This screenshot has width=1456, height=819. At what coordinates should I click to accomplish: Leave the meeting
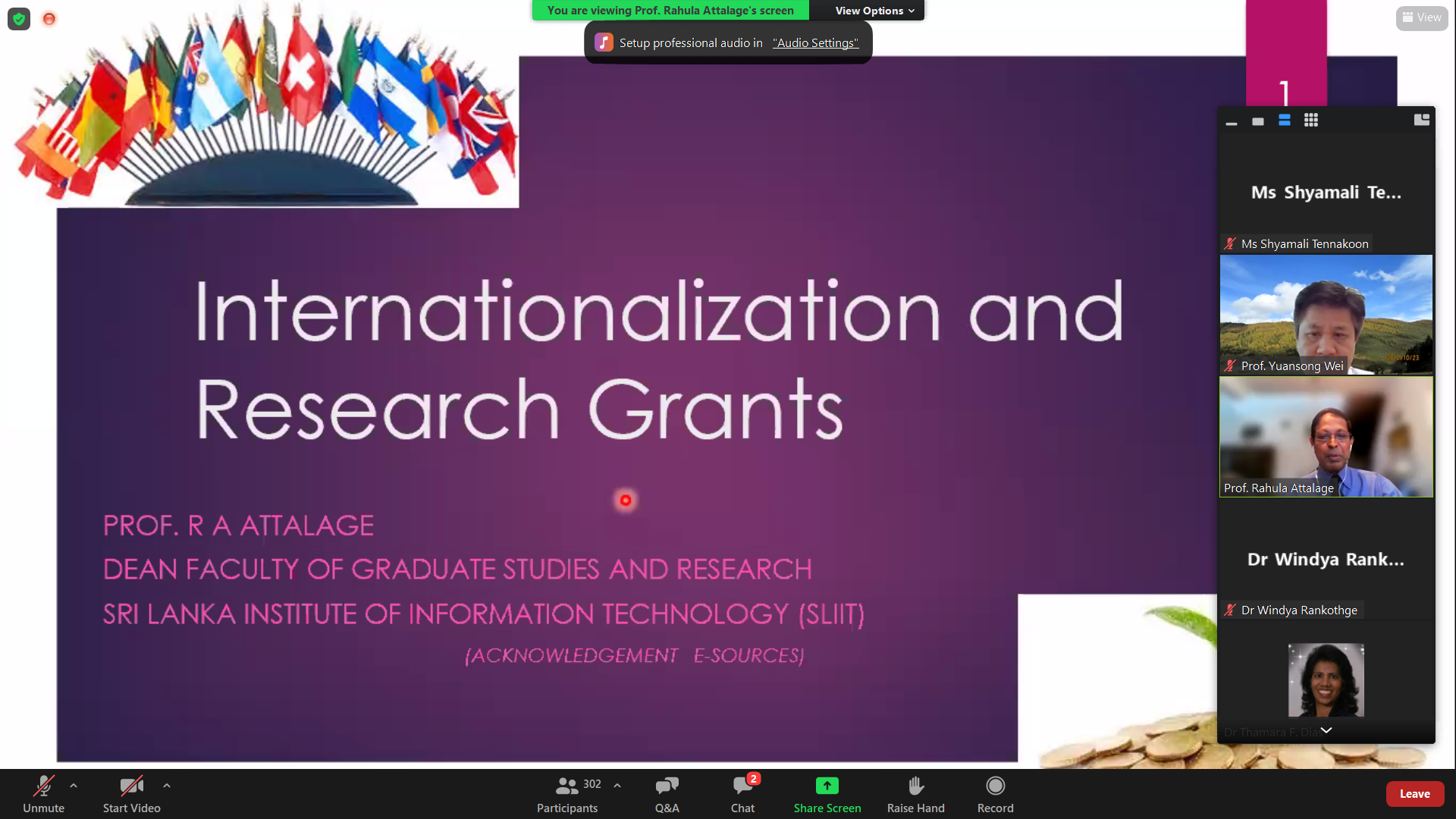(x=1414, y=794)
